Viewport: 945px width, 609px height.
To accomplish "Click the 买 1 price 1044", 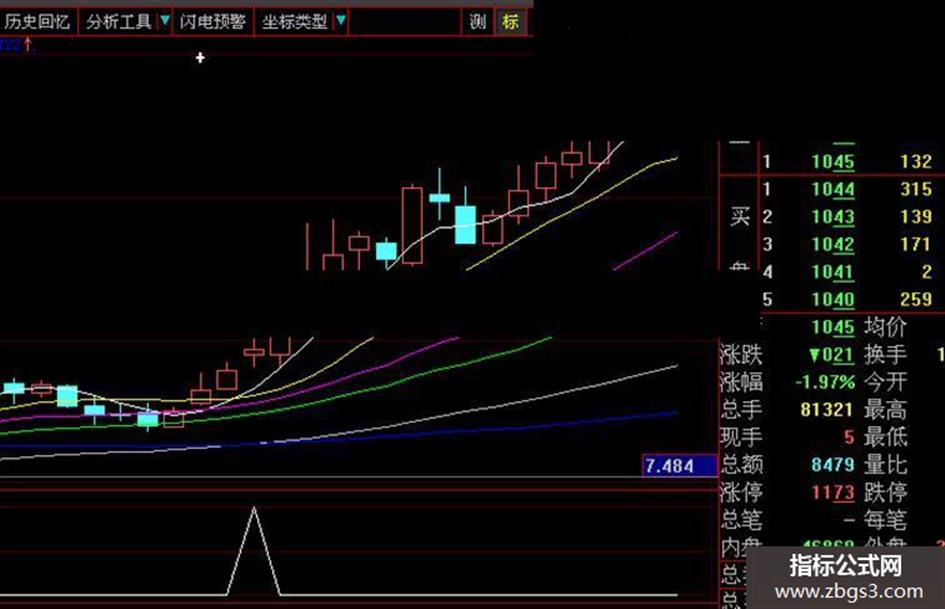I will pos(833,189).
